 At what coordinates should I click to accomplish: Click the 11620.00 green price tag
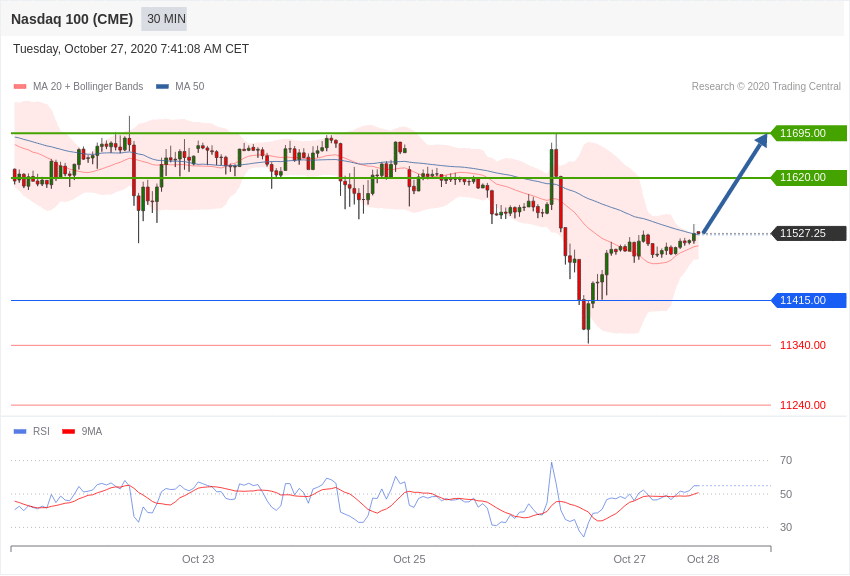click(x=808, y=177)
